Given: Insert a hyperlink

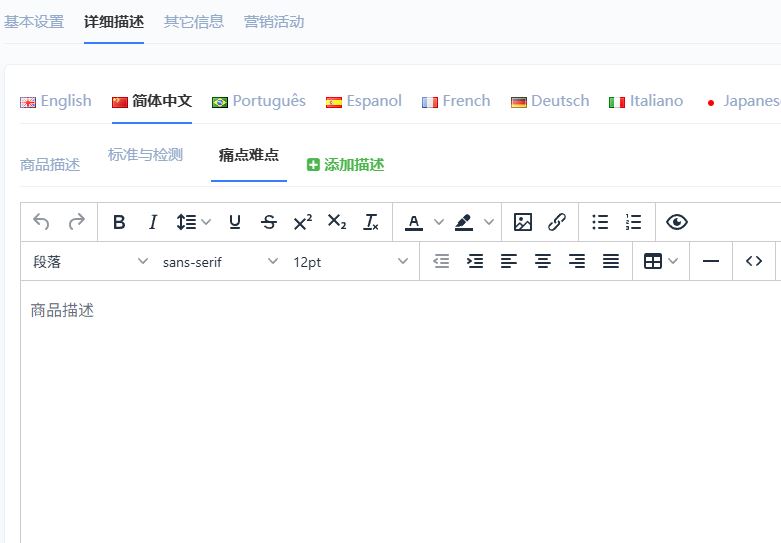Looking at the screenshot, I should tap(557, 222).
